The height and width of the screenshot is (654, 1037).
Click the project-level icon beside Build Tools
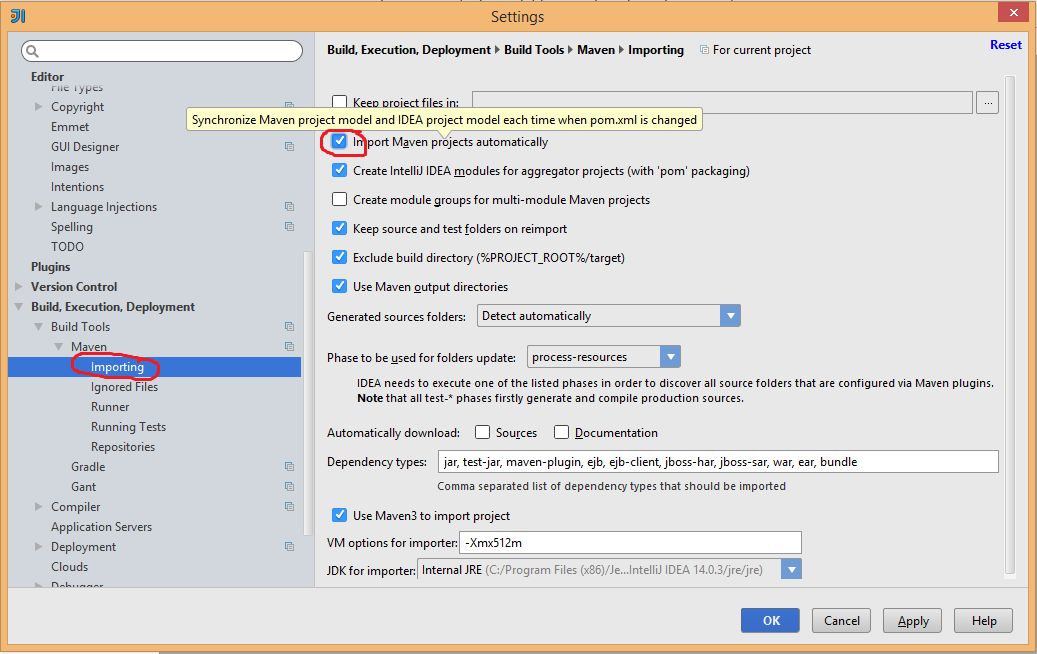(x=289, y=326)
